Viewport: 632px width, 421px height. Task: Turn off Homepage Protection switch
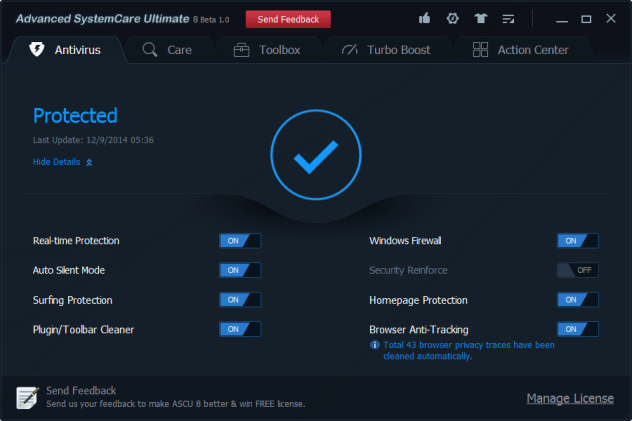point(578,300)
